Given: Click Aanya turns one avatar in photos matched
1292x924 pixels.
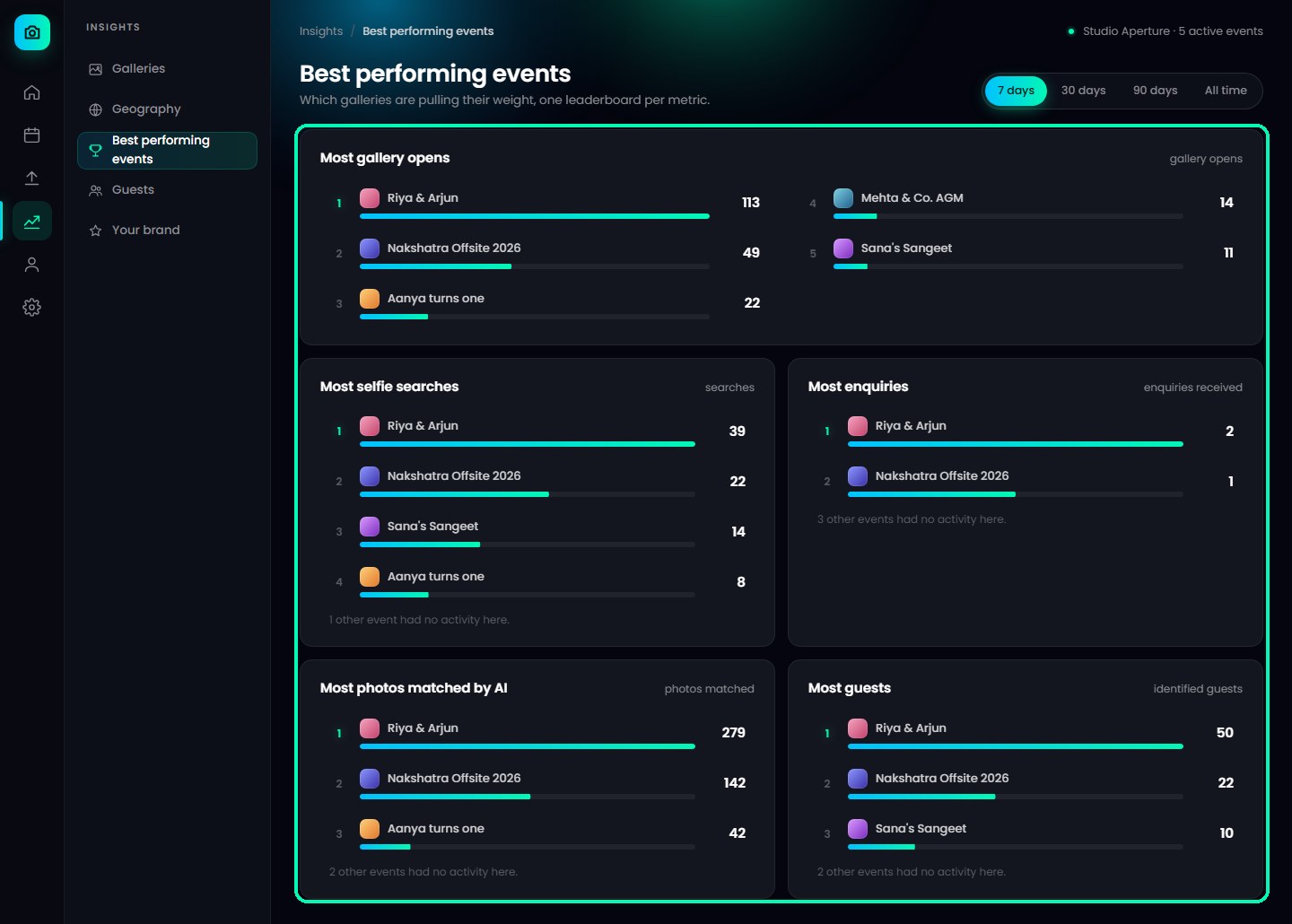Looking at the screenshot, I should coord(370,829).
